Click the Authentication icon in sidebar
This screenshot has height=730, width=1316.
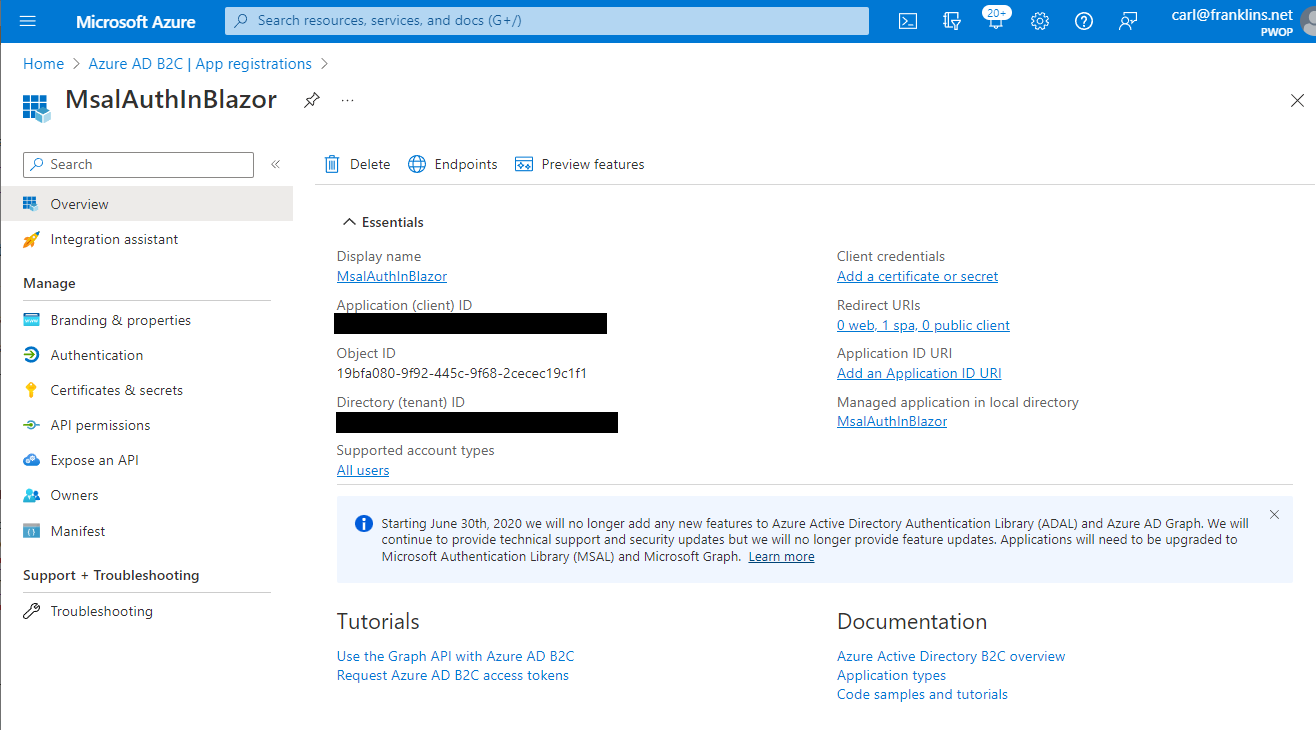[31, 355]
